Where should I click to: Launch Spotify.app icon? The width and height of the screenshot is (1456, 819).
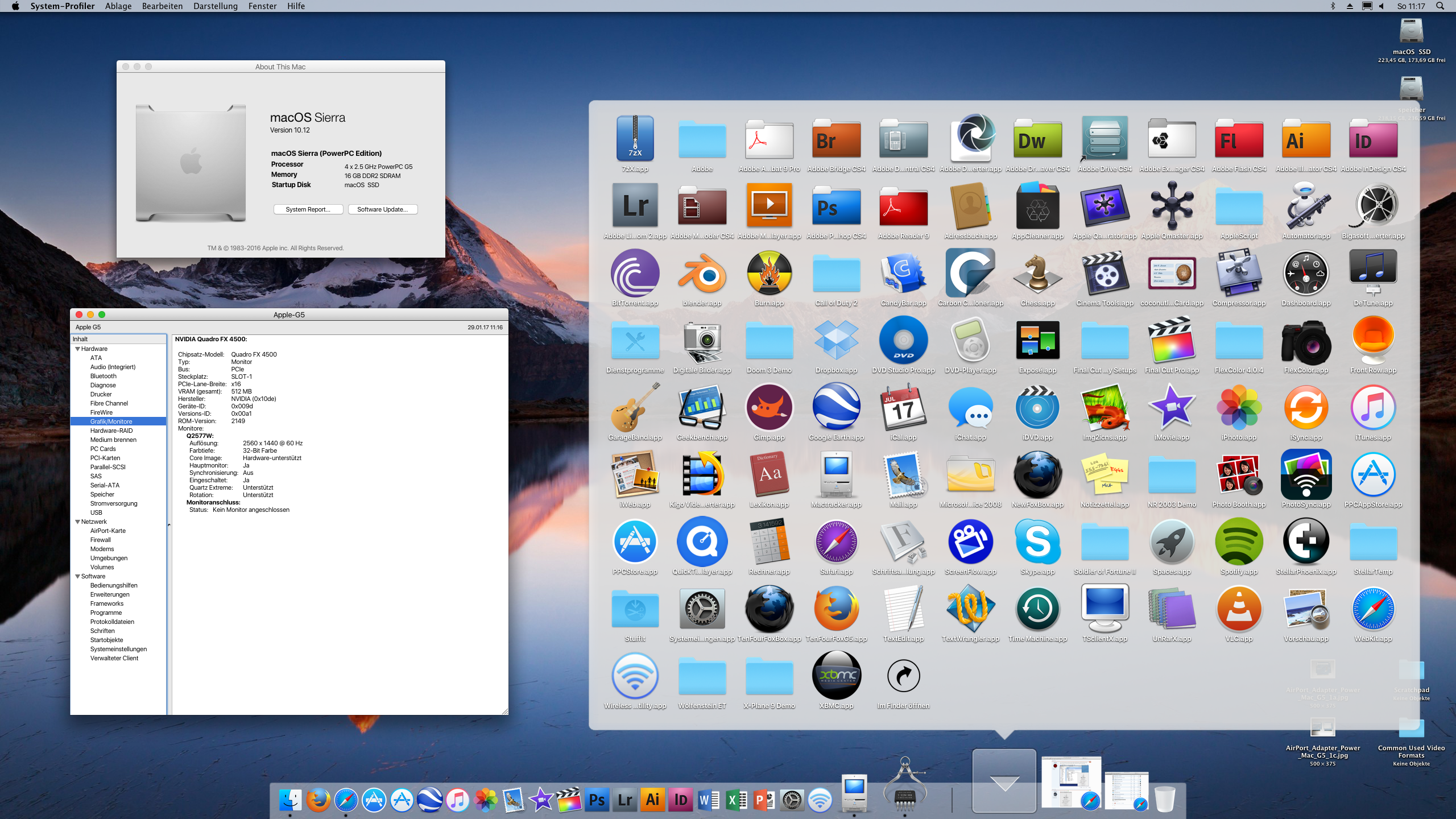[1239, 541]
